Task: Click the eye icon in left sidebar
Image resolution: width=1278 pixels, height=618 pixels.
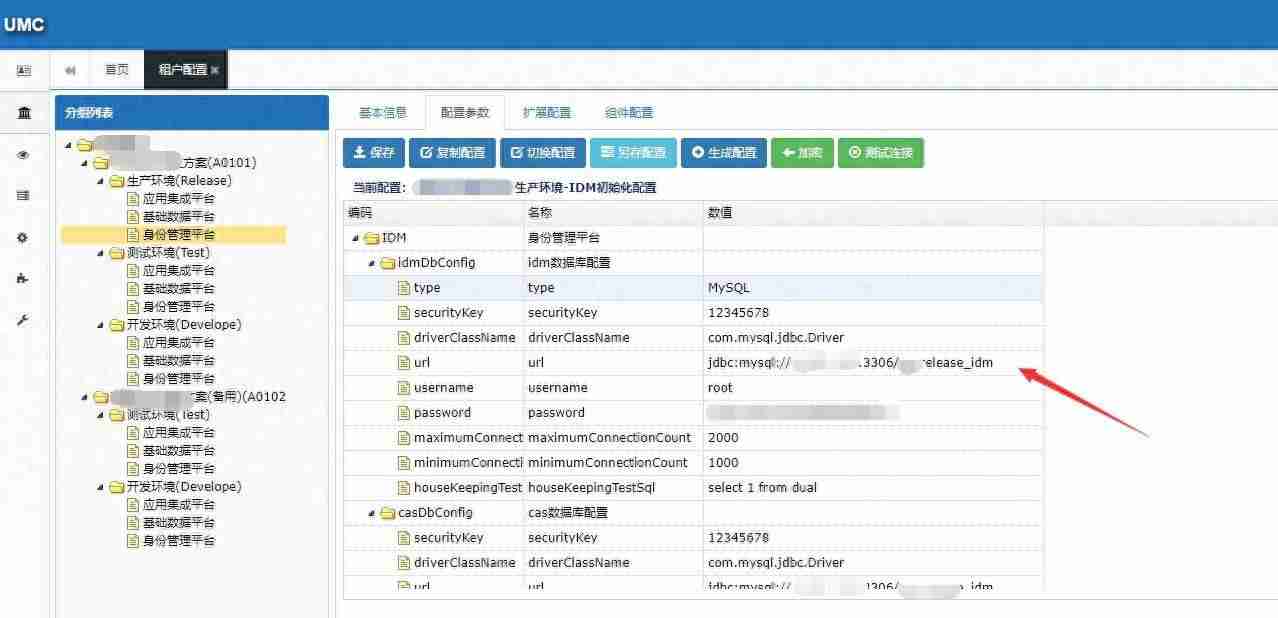Action: click(23, 155)
